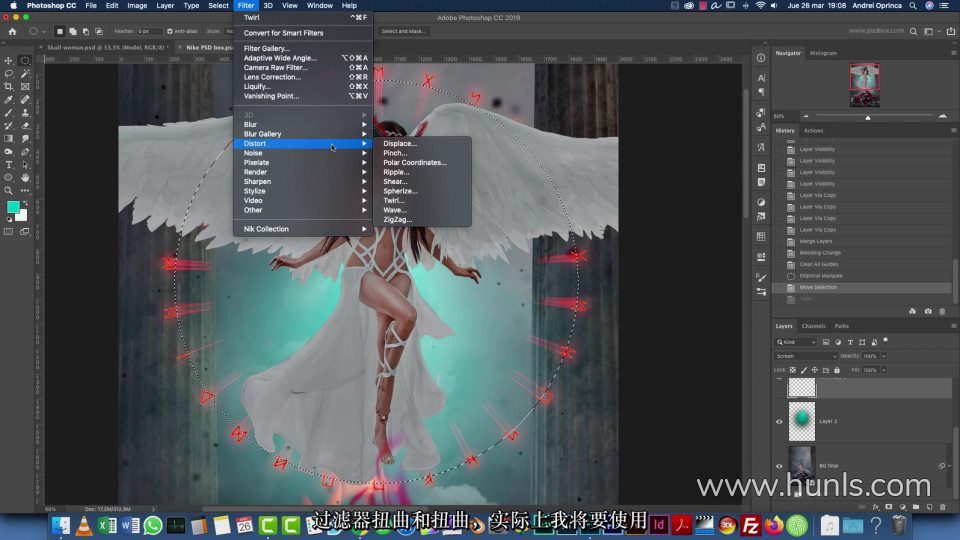Adjust Navigator zoom slider handle

(868, 117)
